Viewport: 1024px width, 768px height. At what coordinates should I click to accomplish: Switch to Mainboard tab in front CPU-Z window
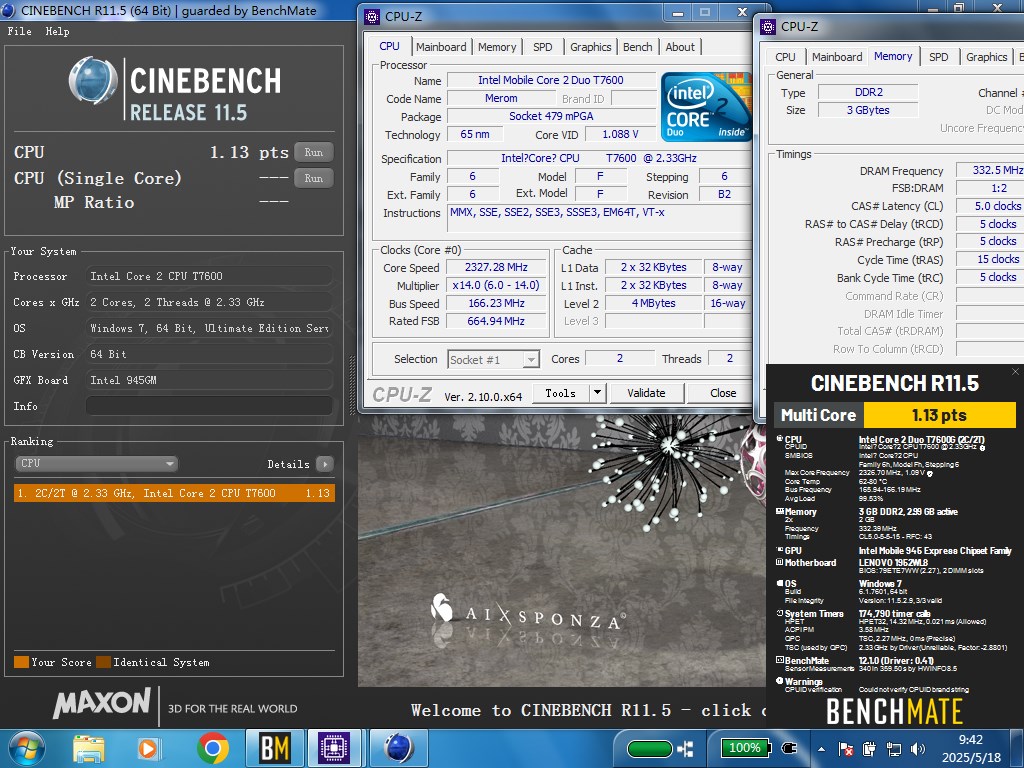click(441, 47)
